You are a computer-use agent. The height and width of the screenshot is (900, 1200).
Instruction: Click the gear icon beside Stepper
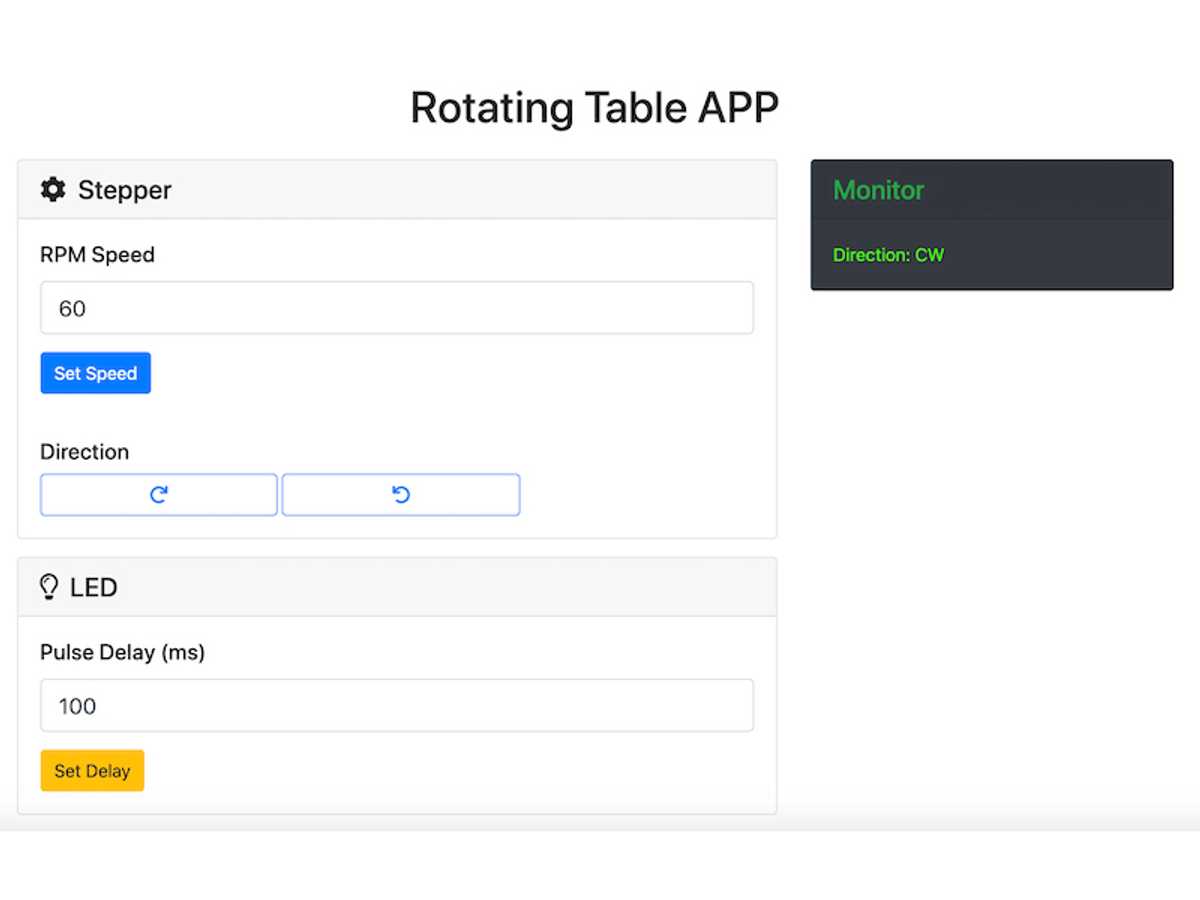pyautogui.click(x=53, y=189)
